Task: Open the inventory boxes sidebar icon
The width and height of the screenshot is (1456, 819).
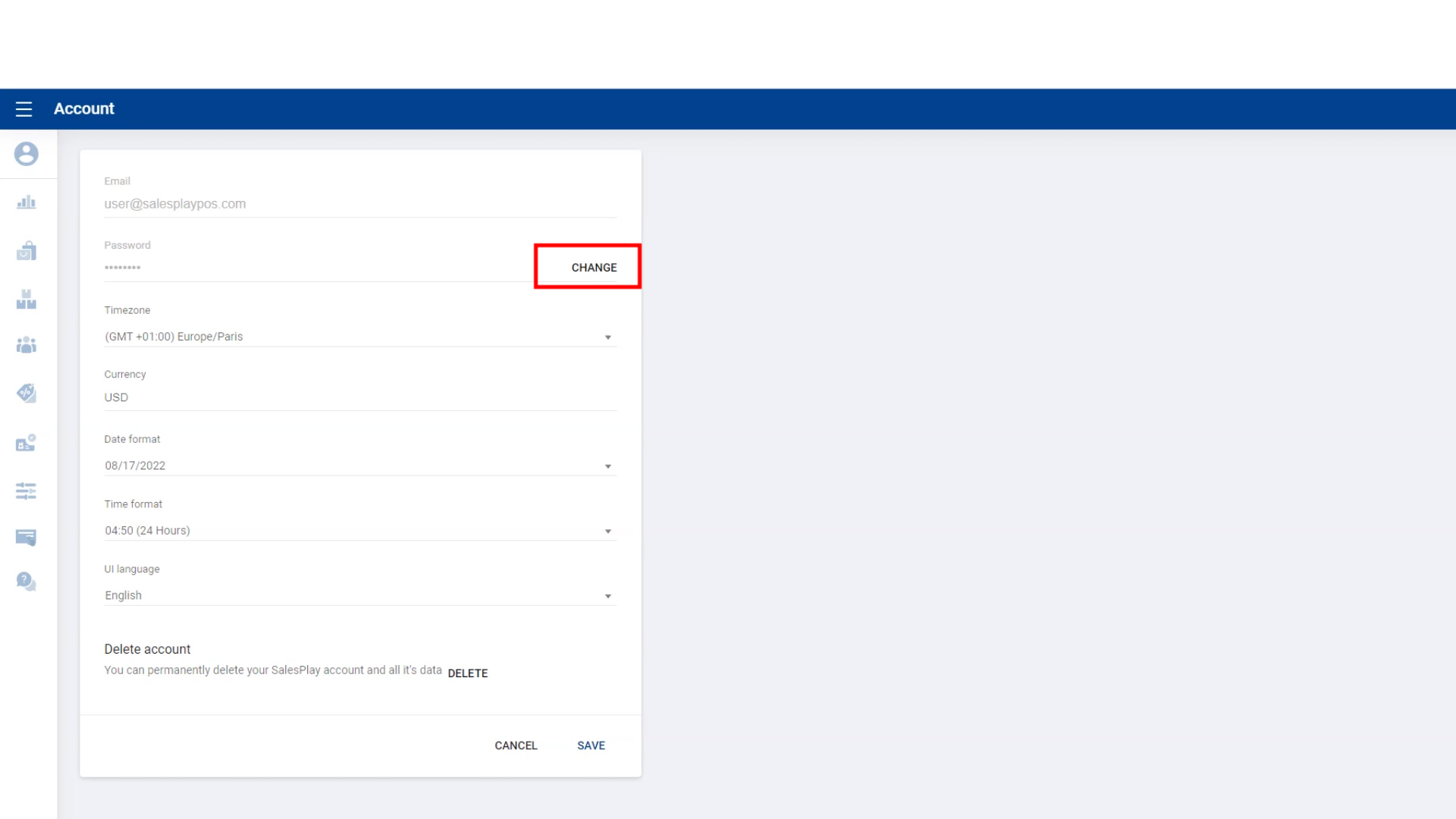Action: [x=27, y=300]
